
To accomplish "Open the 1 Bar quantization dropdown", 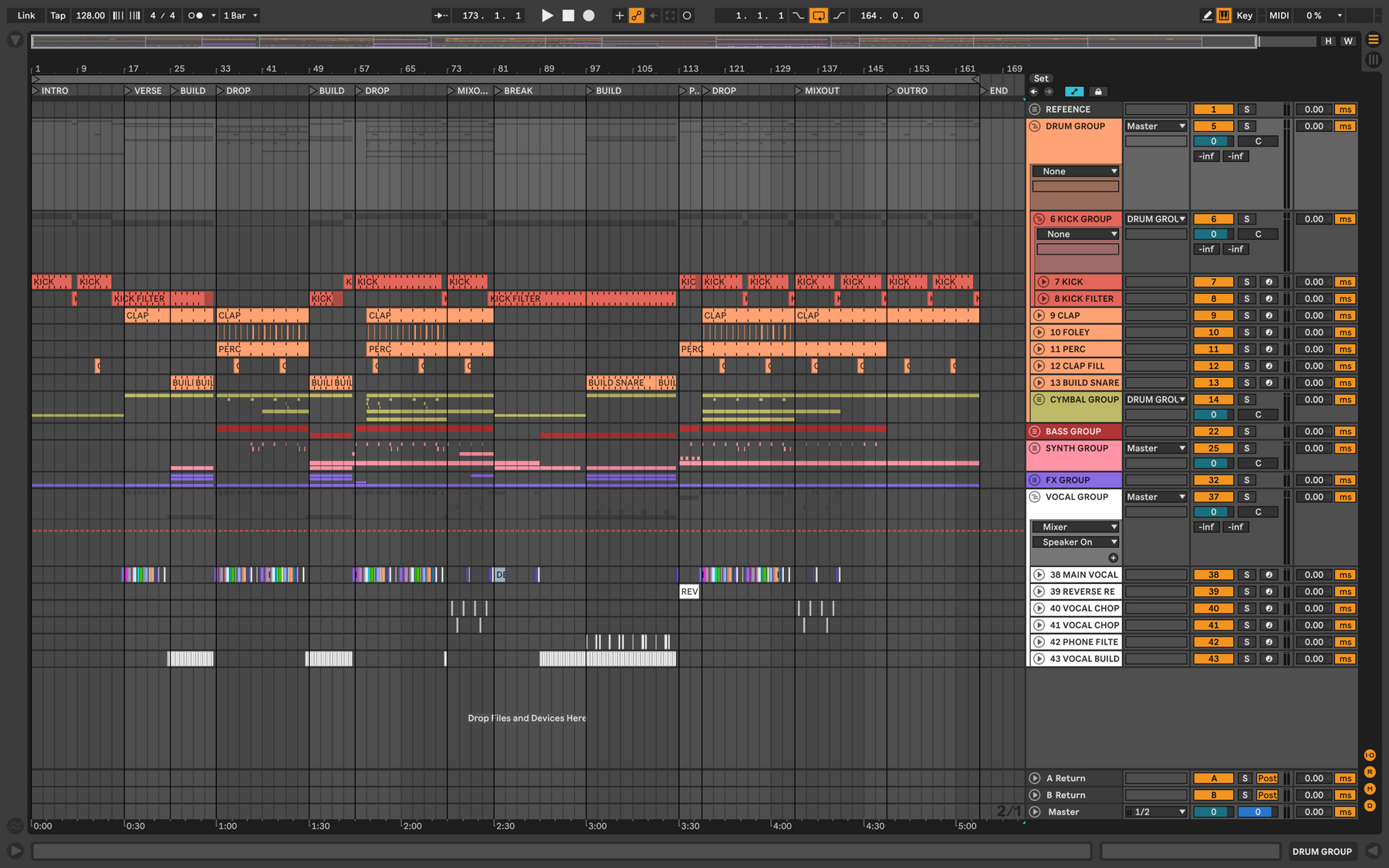I will click(x=240, y=15).
